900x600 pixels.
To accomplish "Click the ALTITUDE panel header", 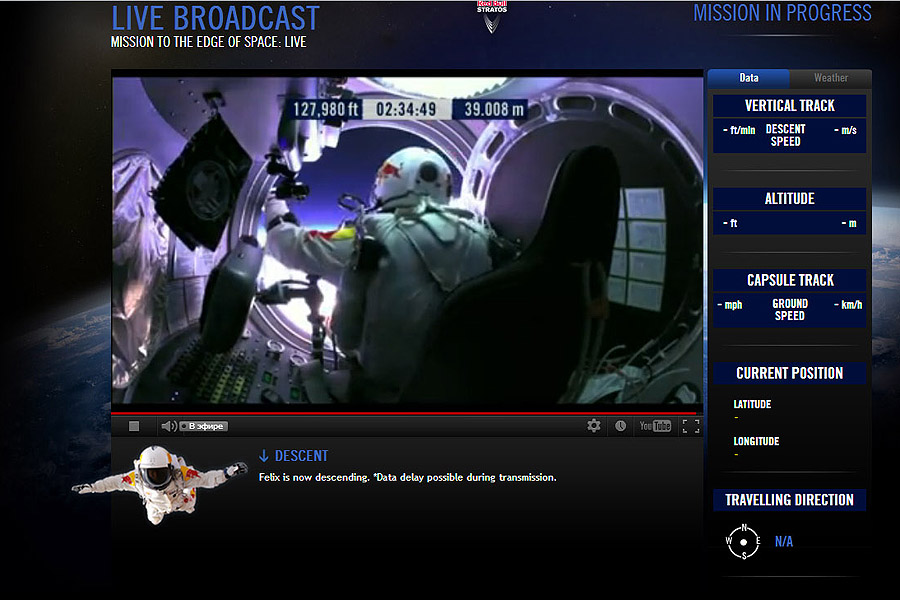I will click(789, 199).
